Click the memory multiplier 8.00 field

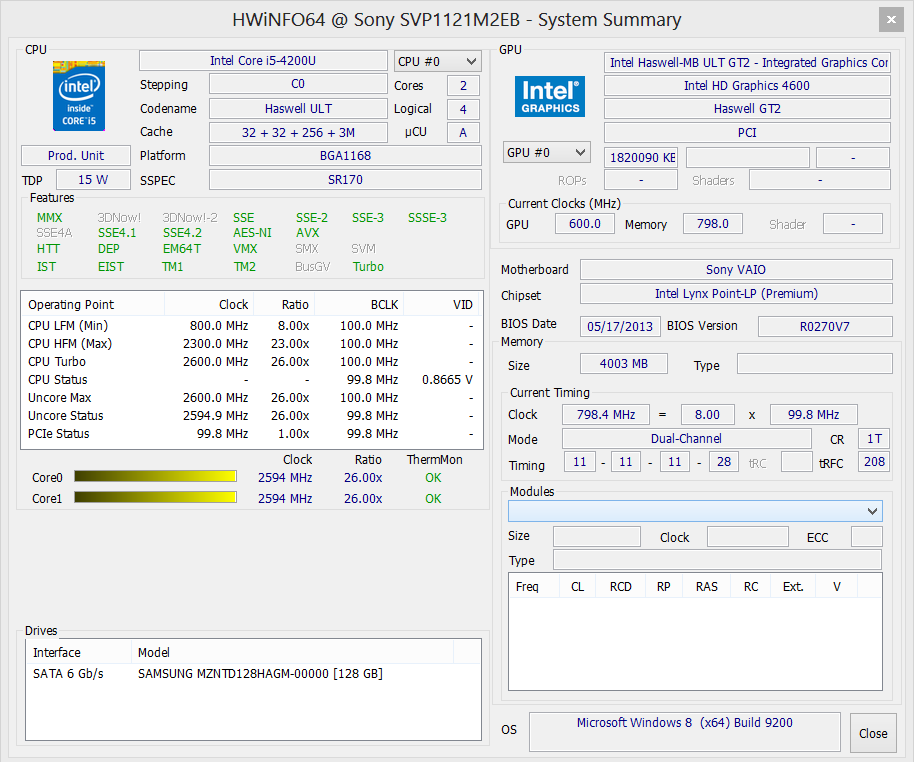(707, 414)
